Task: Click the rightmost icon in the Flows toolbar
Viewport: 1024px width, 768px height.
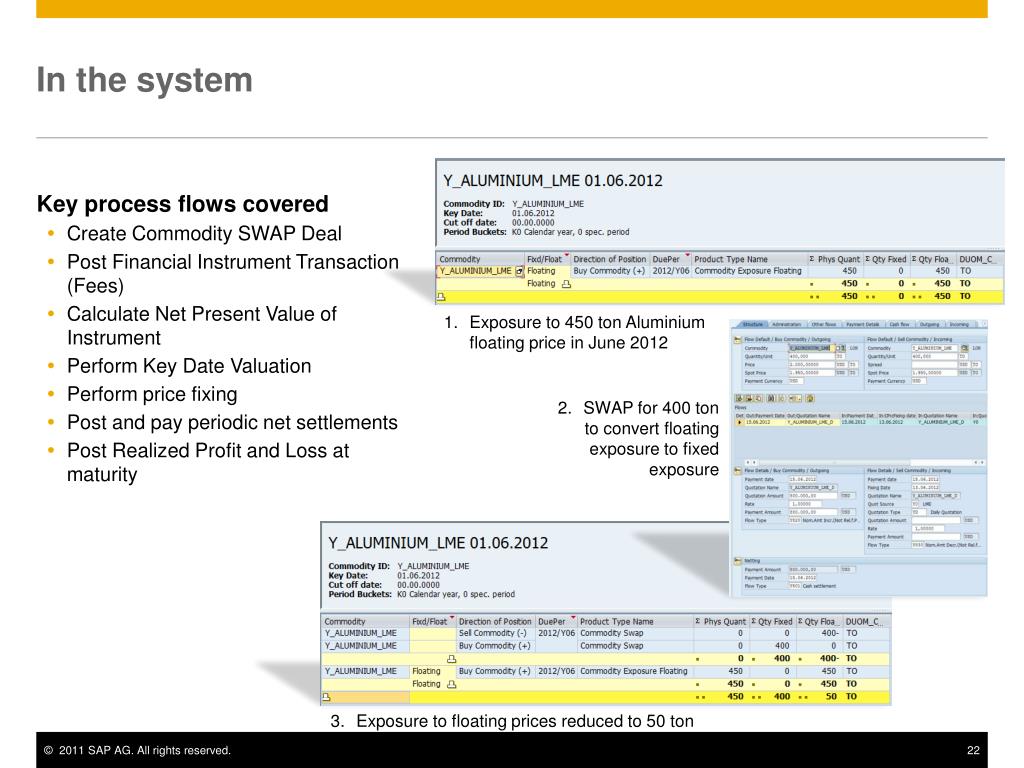Action: [x=810, y=398]
